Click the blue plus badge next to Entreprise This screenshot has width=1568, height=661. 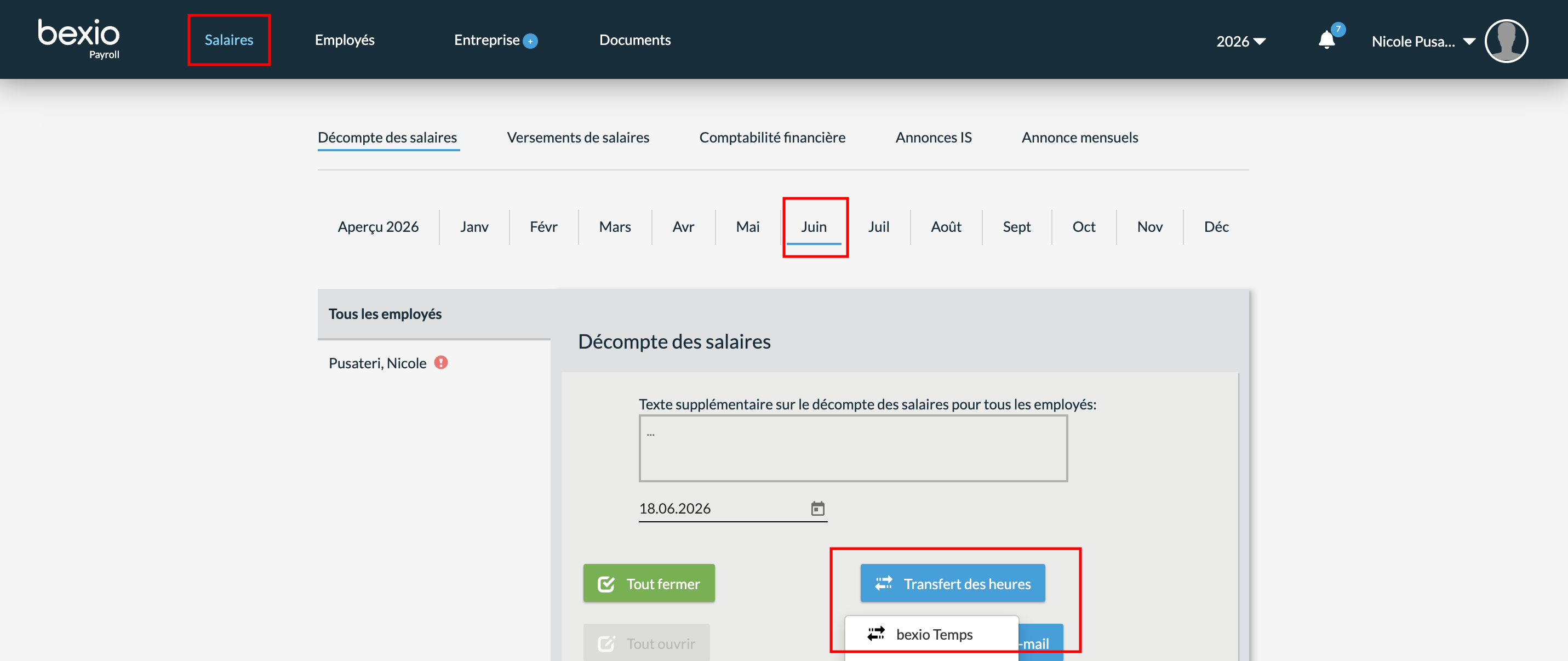pyautogui.click(x=530, y=42)
